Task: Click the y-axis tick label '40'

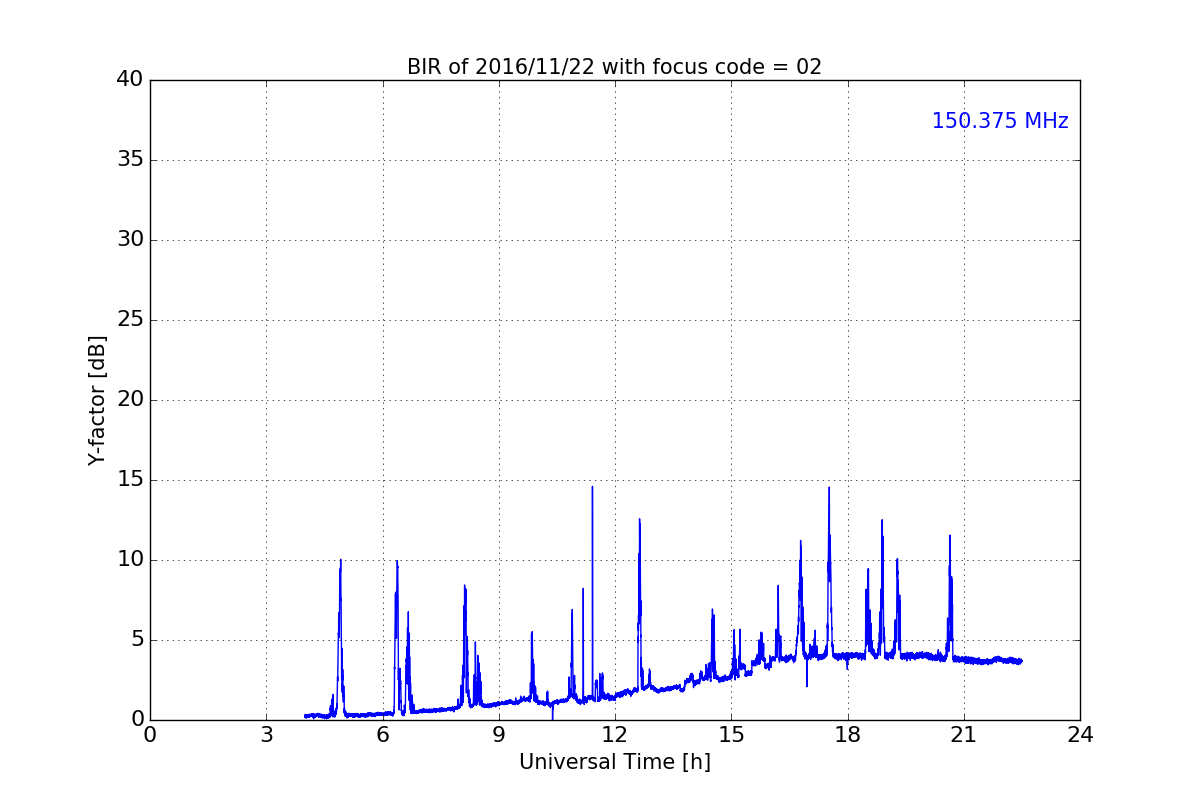Action: click(130, 80)
